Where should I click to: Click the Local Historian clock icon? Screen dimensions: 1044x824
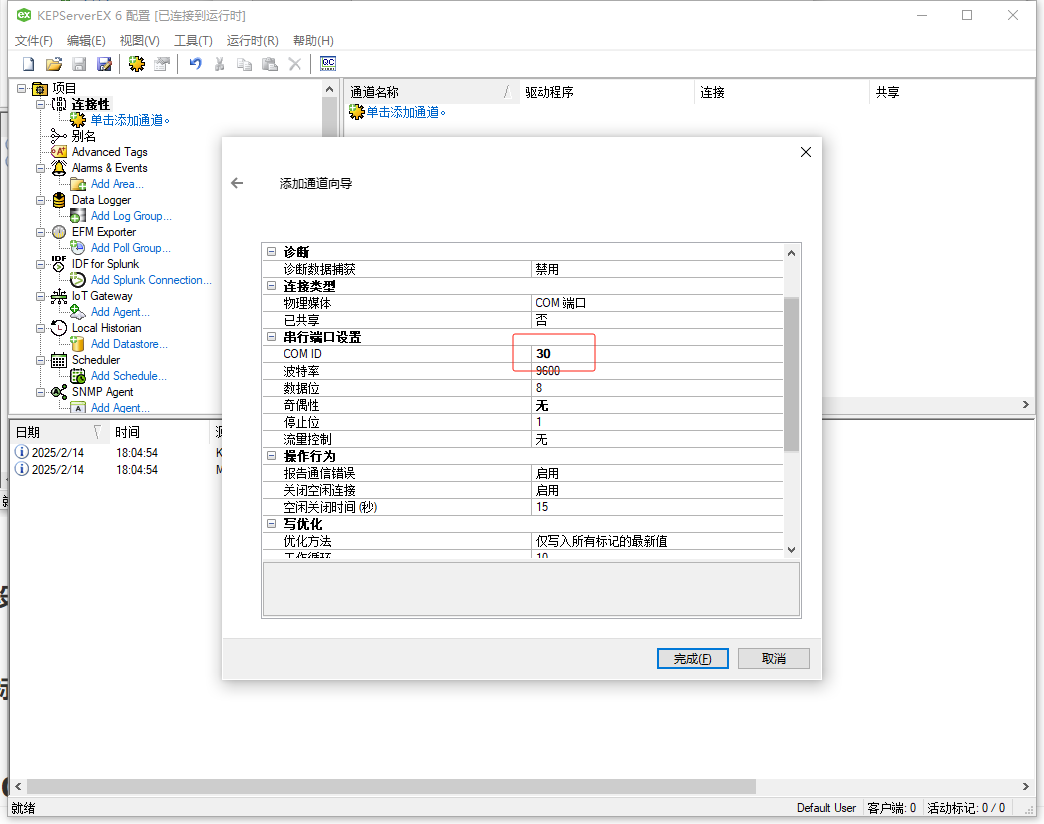click(59, 327)
